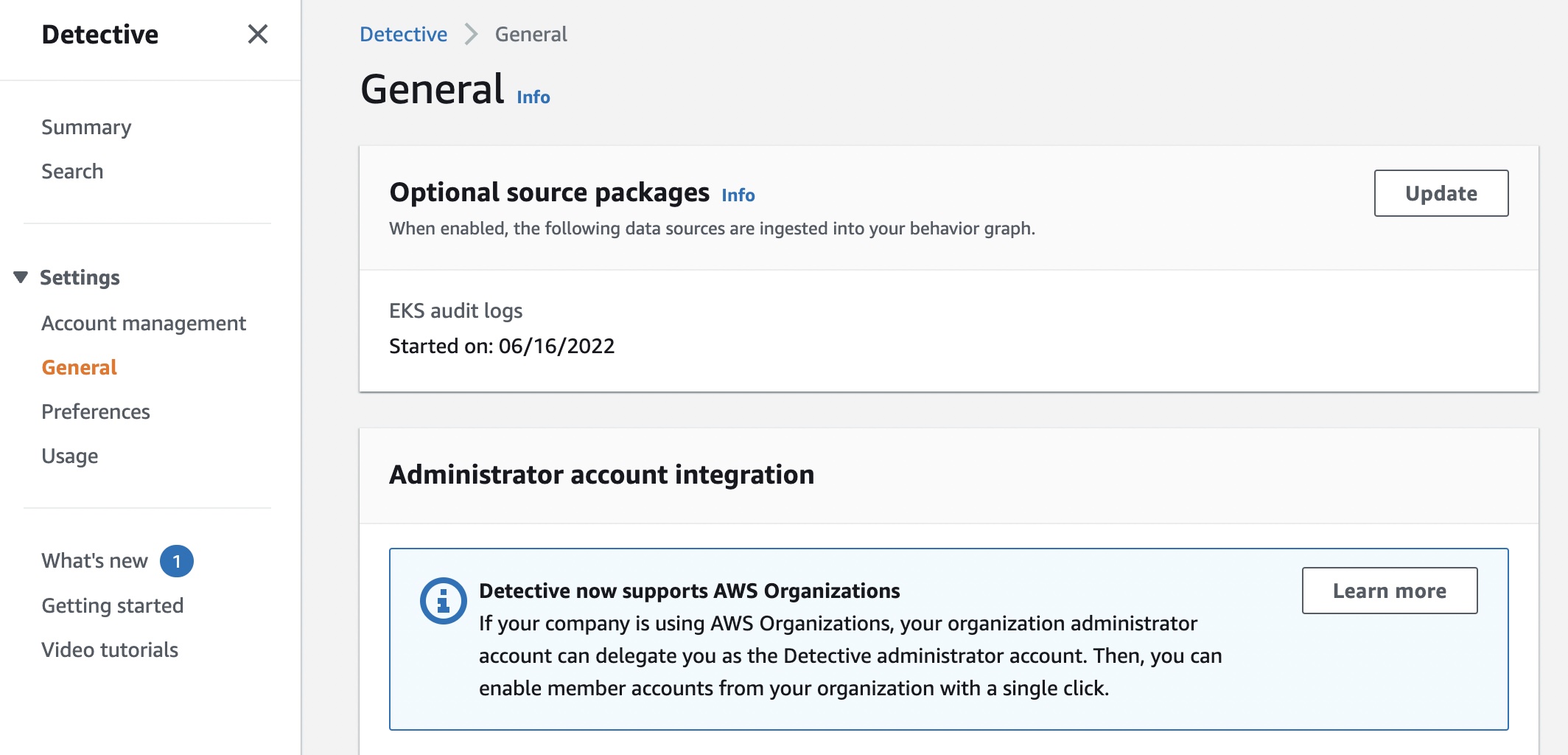
Task: Click the info icon in the Organizations alert
Action: tap(443, 600)
